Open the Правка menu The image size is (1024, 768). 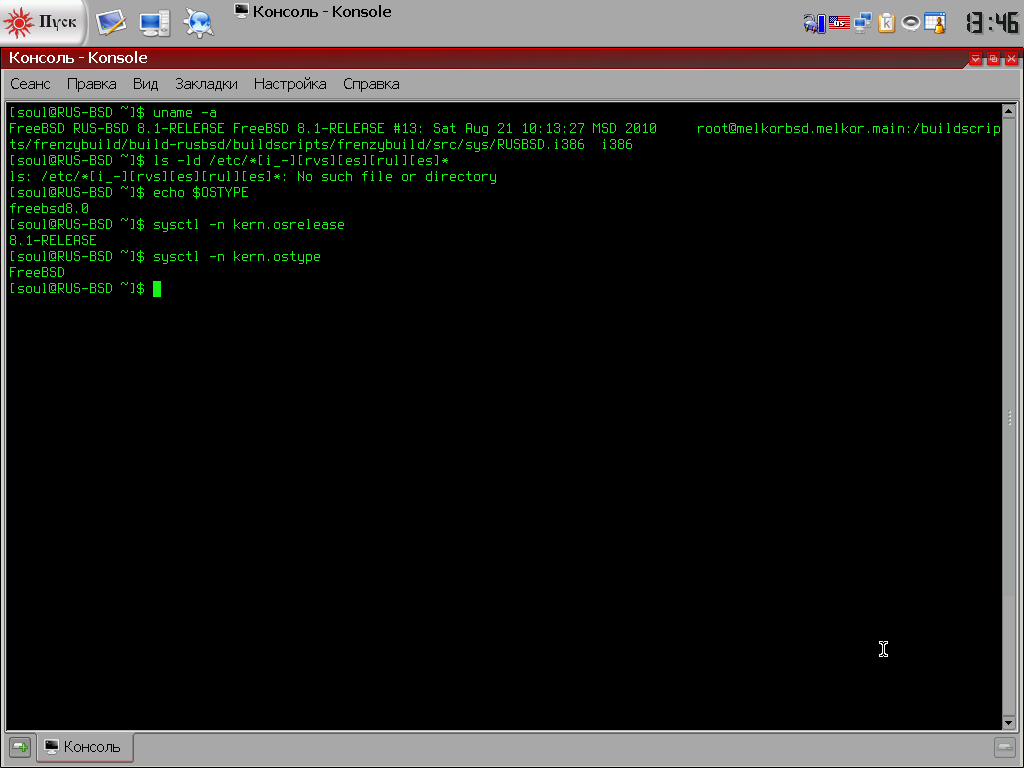pyautogui.click(x=91, y=84)
